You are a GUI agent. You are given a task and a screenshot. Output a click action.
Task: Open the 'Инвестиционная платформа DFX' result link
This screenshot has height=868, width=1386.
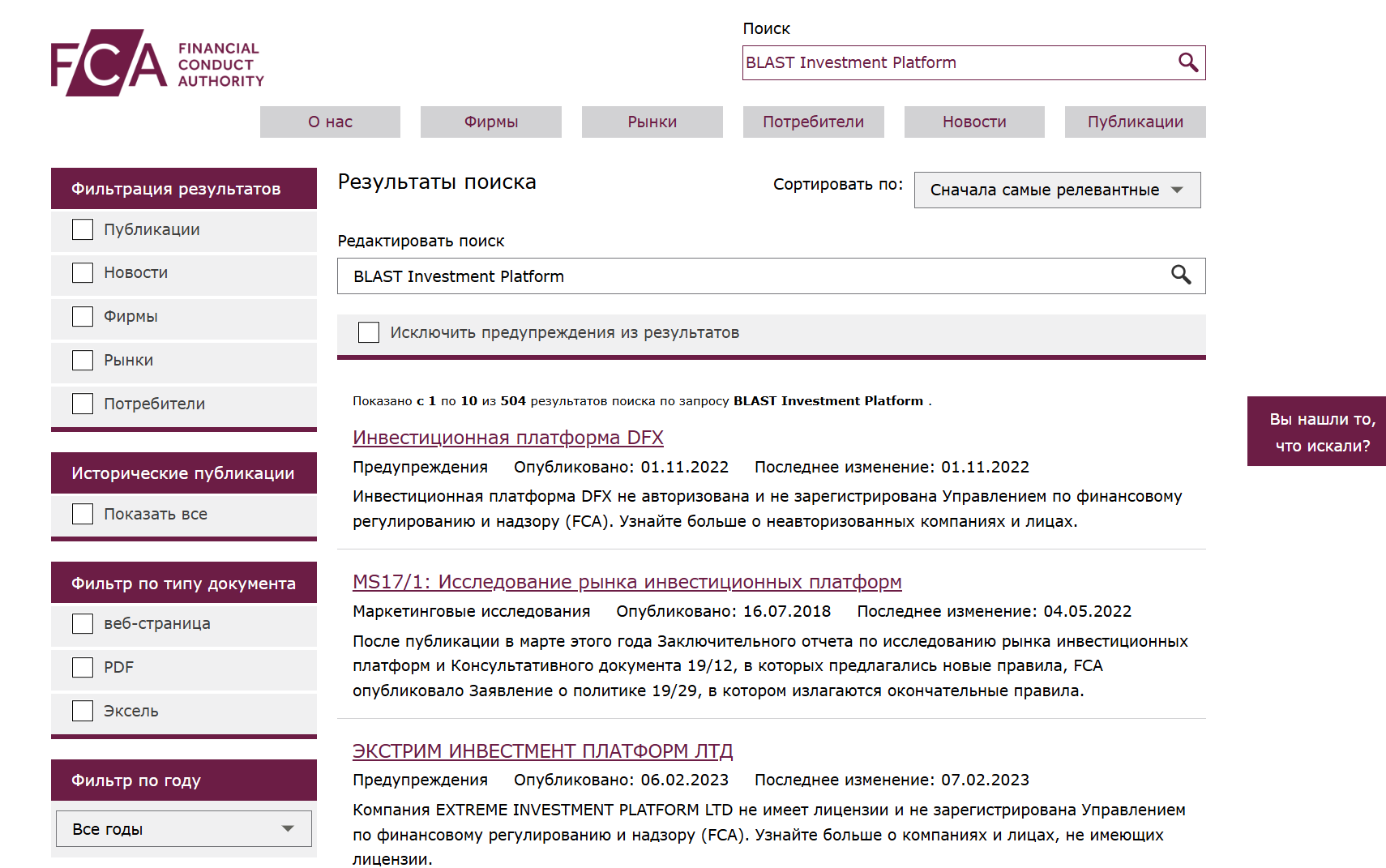[507, 438]
